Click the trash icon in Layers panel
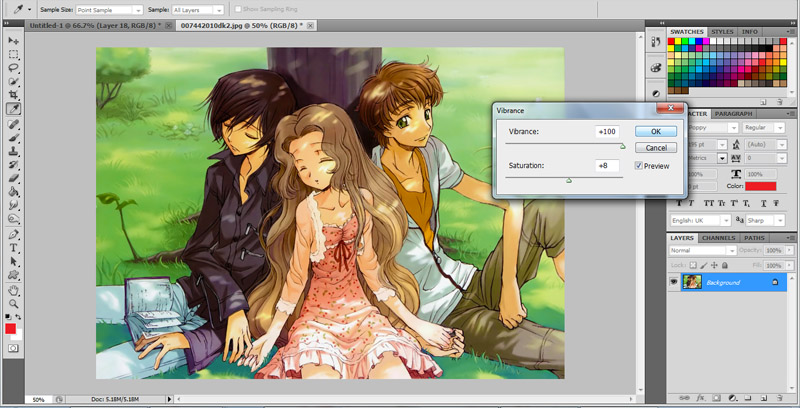Image resolution: width=800 pixels, height=408 pixels. click(782, 398)
